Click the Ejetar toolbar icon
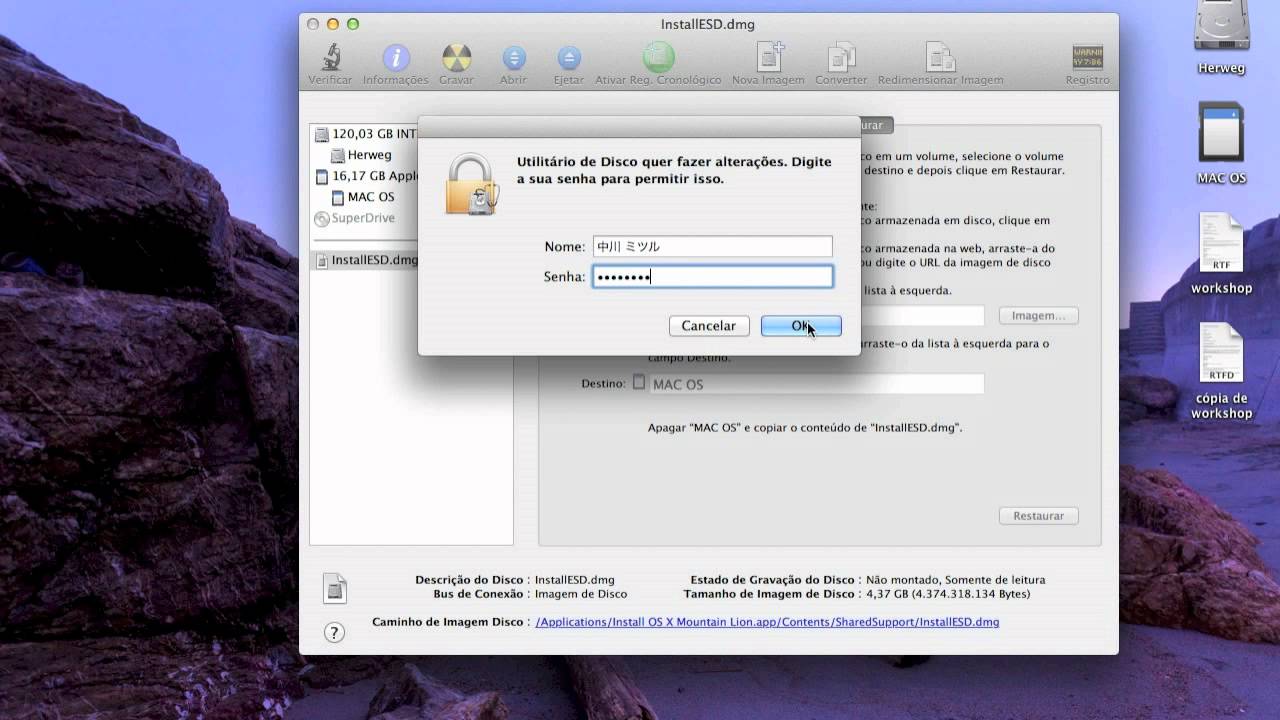The width and height of the screenshot is (1280, 720). pyautogui.click(x=569, y=57)
